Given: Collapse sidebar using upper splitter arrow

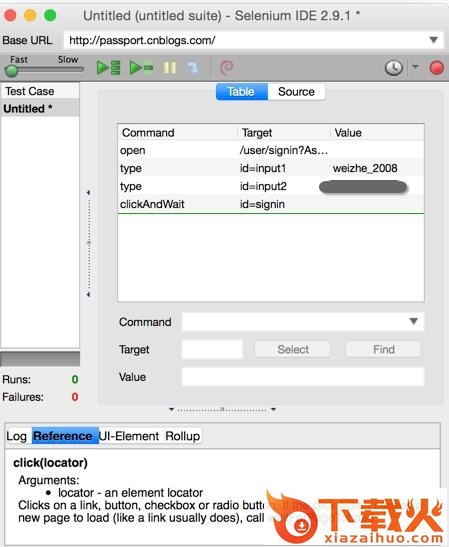Looking at the screenshot, I should click(x=88, y=193).
